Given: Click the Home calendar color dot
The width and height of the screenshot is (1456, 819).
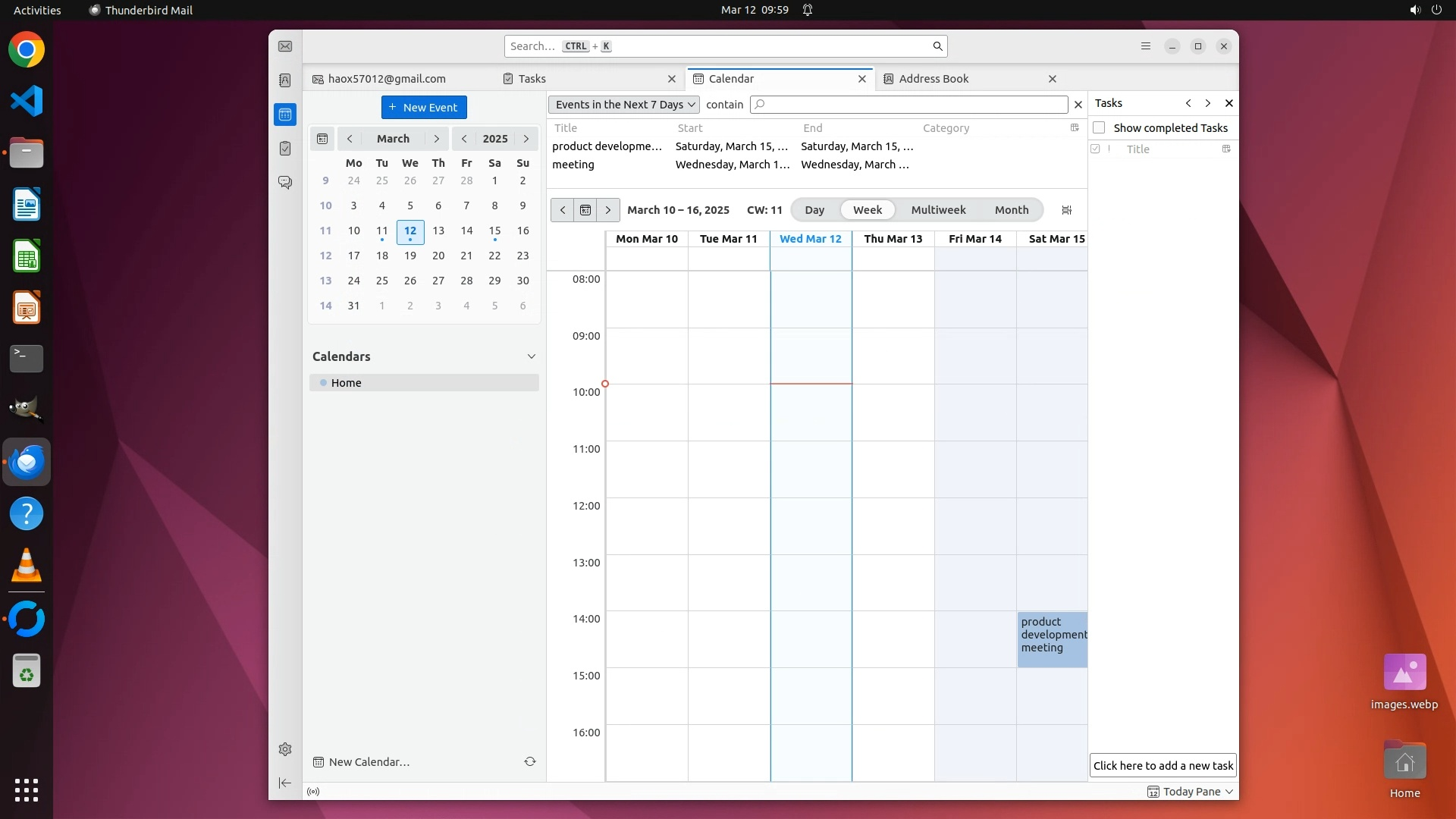Looking at the screenshot, I should click(323, 383).
